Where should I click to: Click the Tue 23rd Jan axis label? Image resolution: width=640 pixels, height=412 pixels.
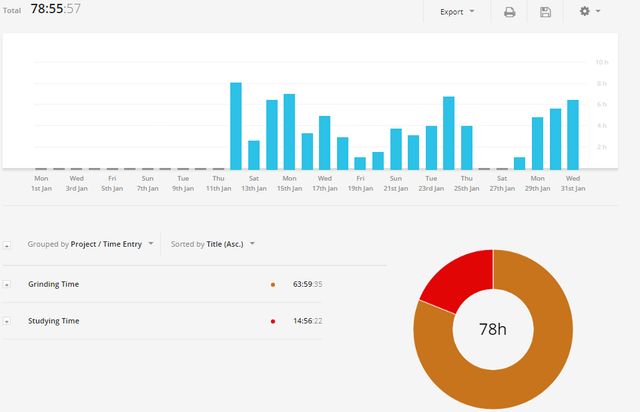click(431, 183)
